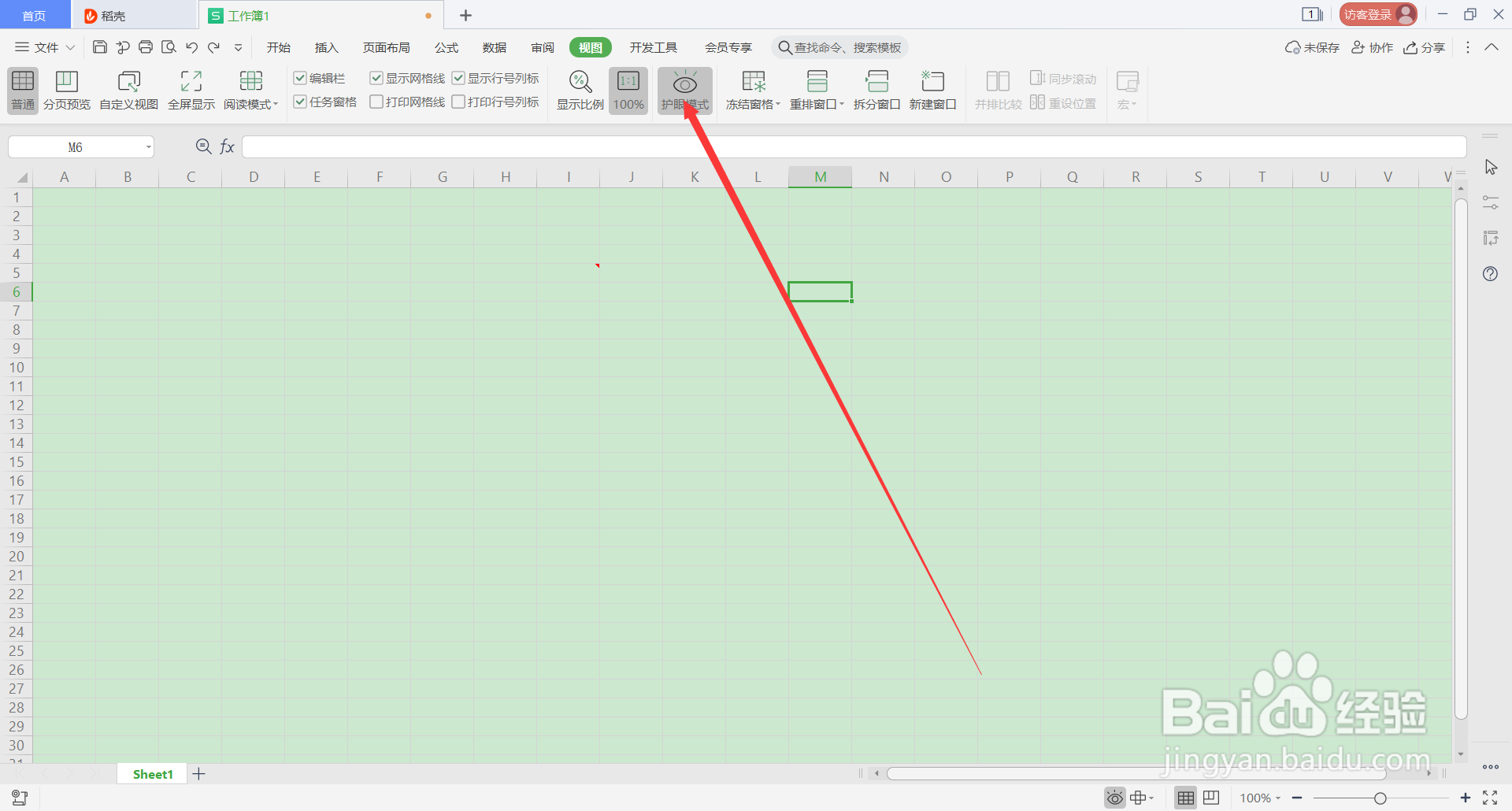
Task: Open the 开发工具 tab
Action: (x=654, y=47)
